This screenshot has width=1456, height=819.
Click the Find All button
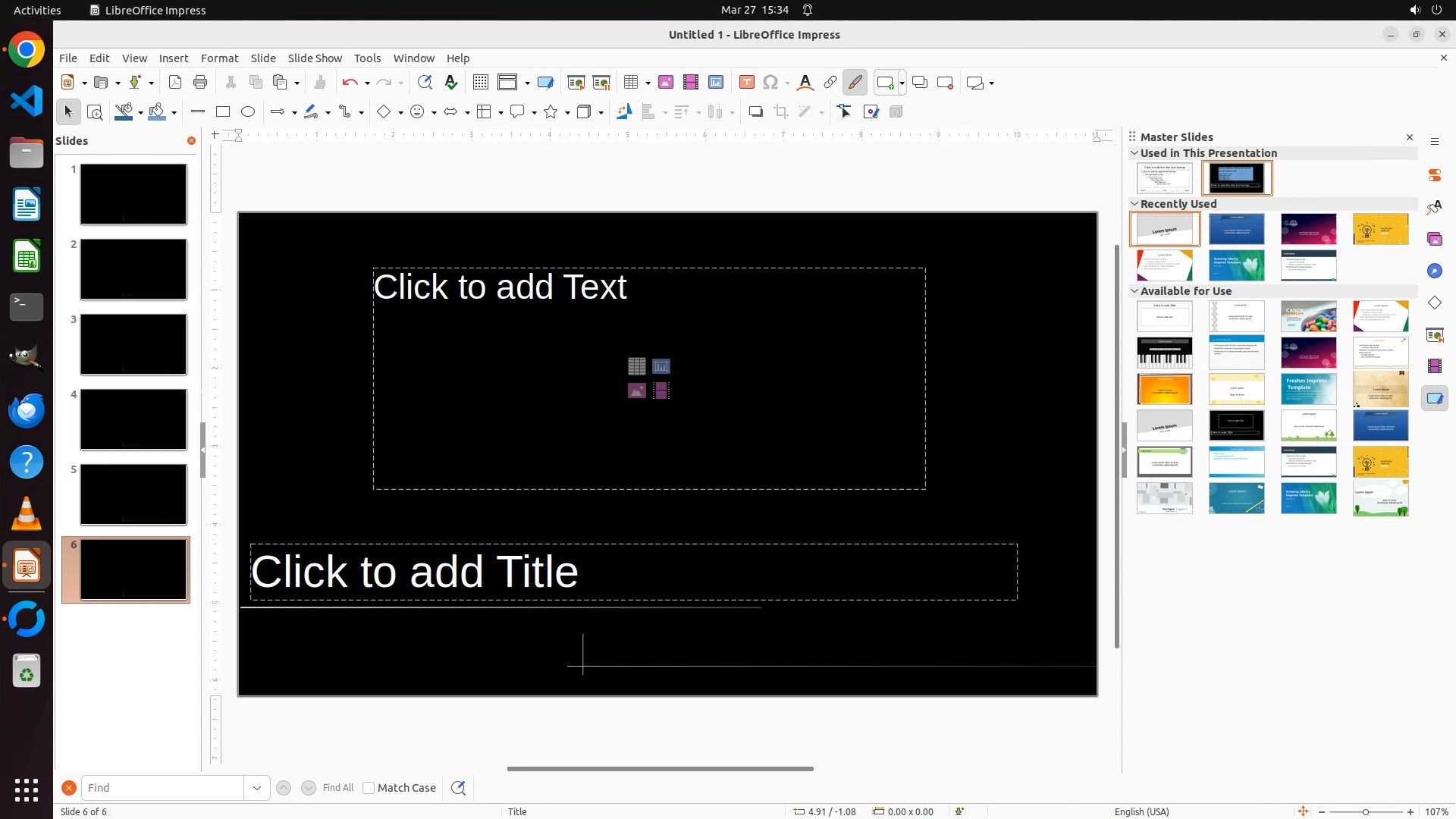point(337,788)
